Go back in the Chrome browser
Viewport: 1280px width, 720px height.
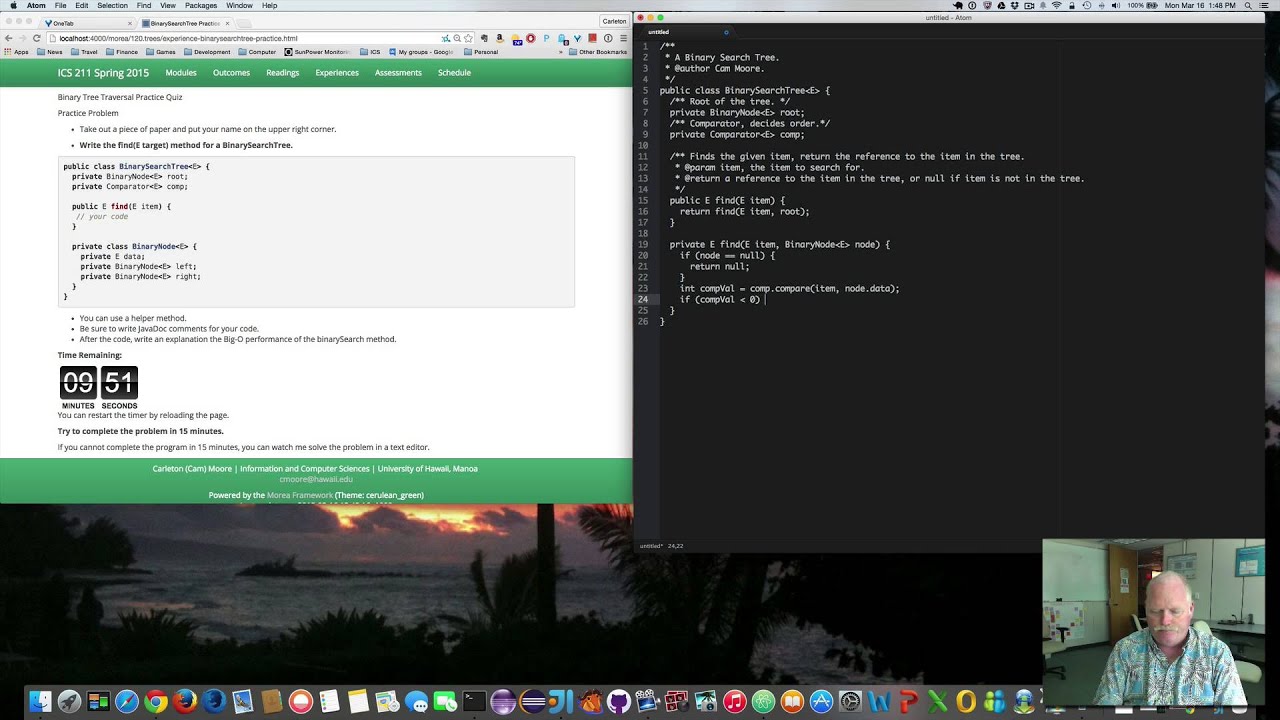9,38
